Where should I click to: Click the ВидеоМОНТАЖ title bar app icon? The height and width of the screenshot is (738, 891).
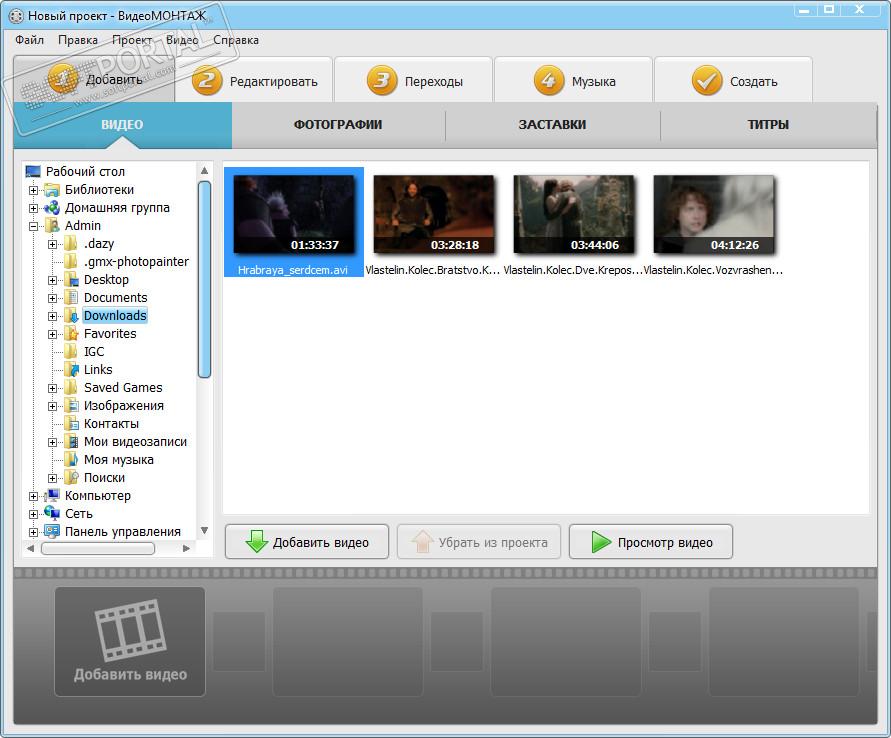[x=16, y=16]
